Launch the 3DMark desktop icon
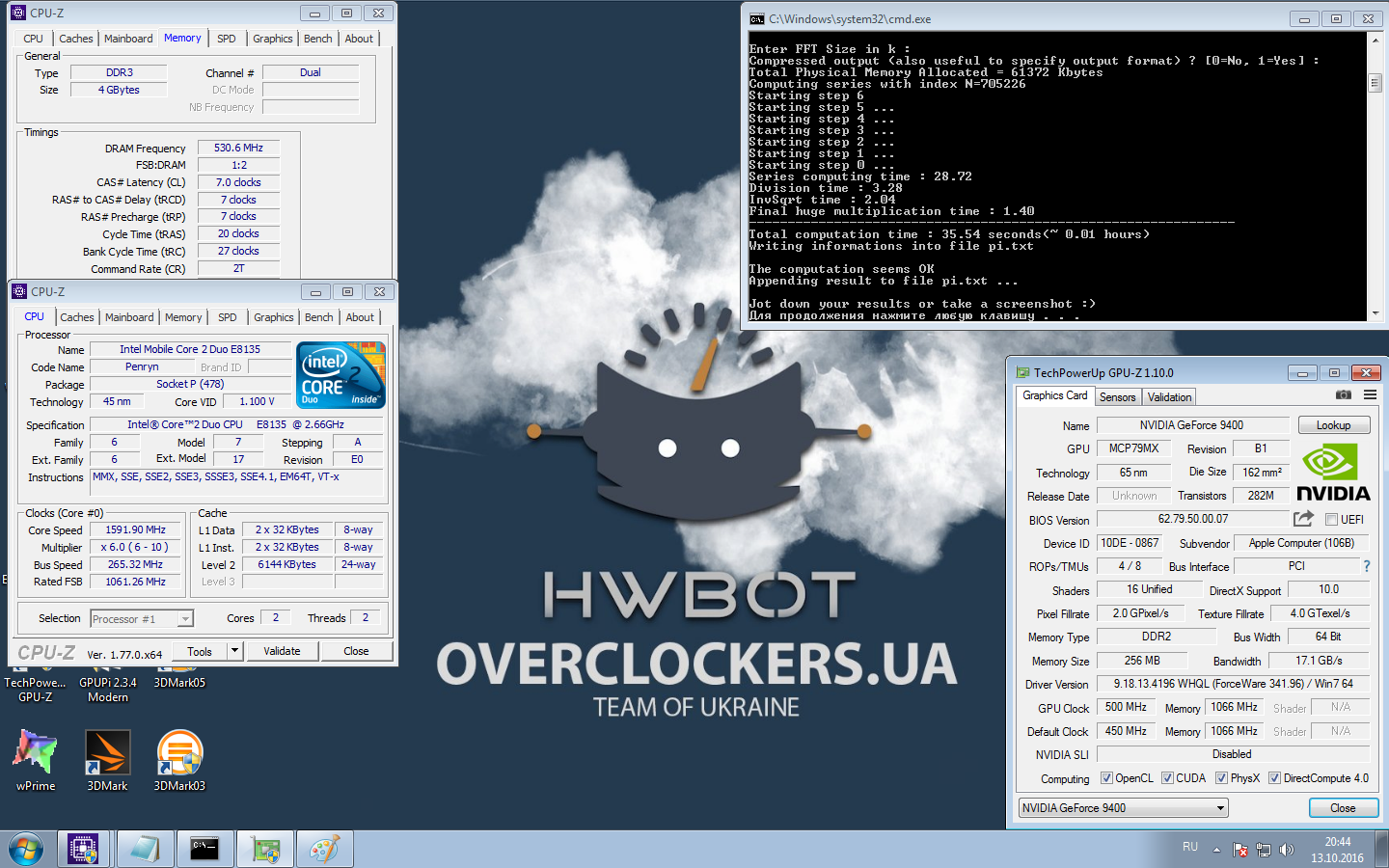1389x868 pixels. (107, 761)
